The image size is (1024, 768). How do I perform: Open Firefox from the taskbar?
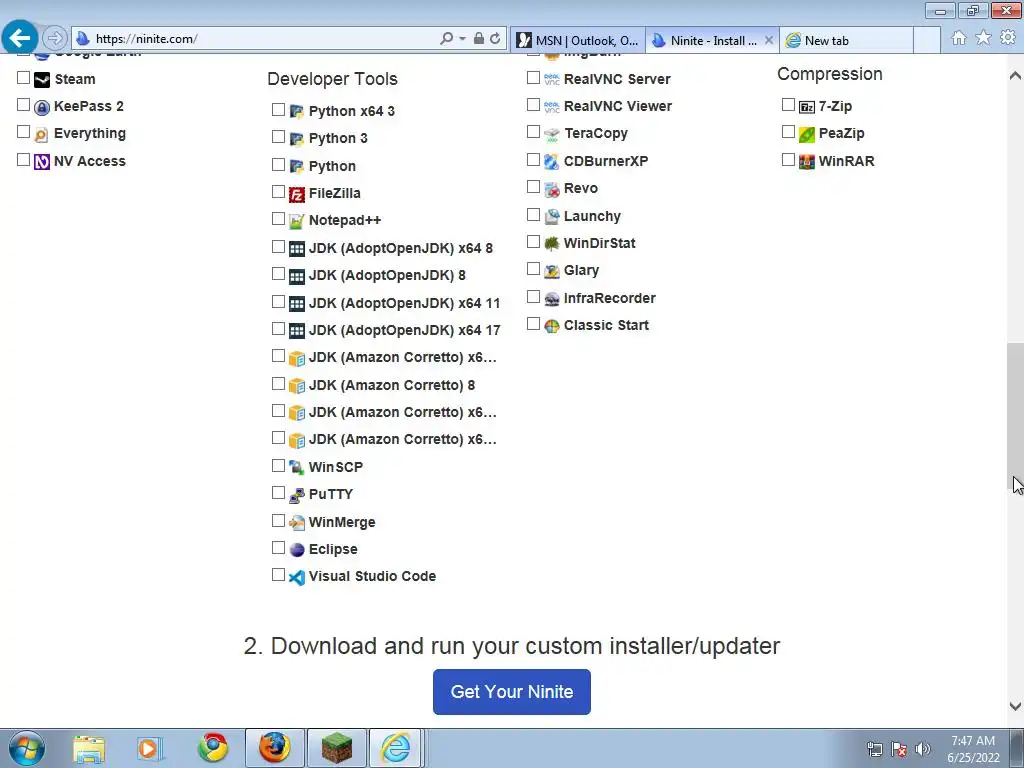click(274, 748)
